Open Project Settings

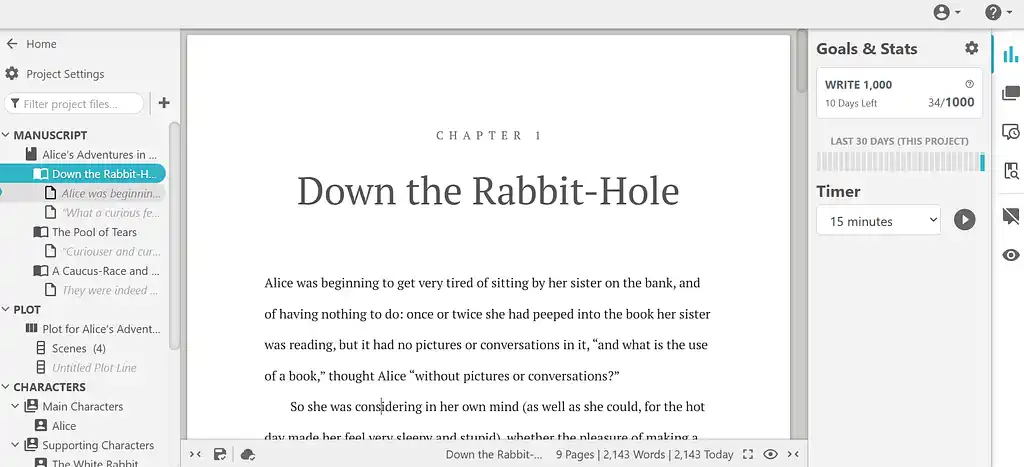click(55, 74)
